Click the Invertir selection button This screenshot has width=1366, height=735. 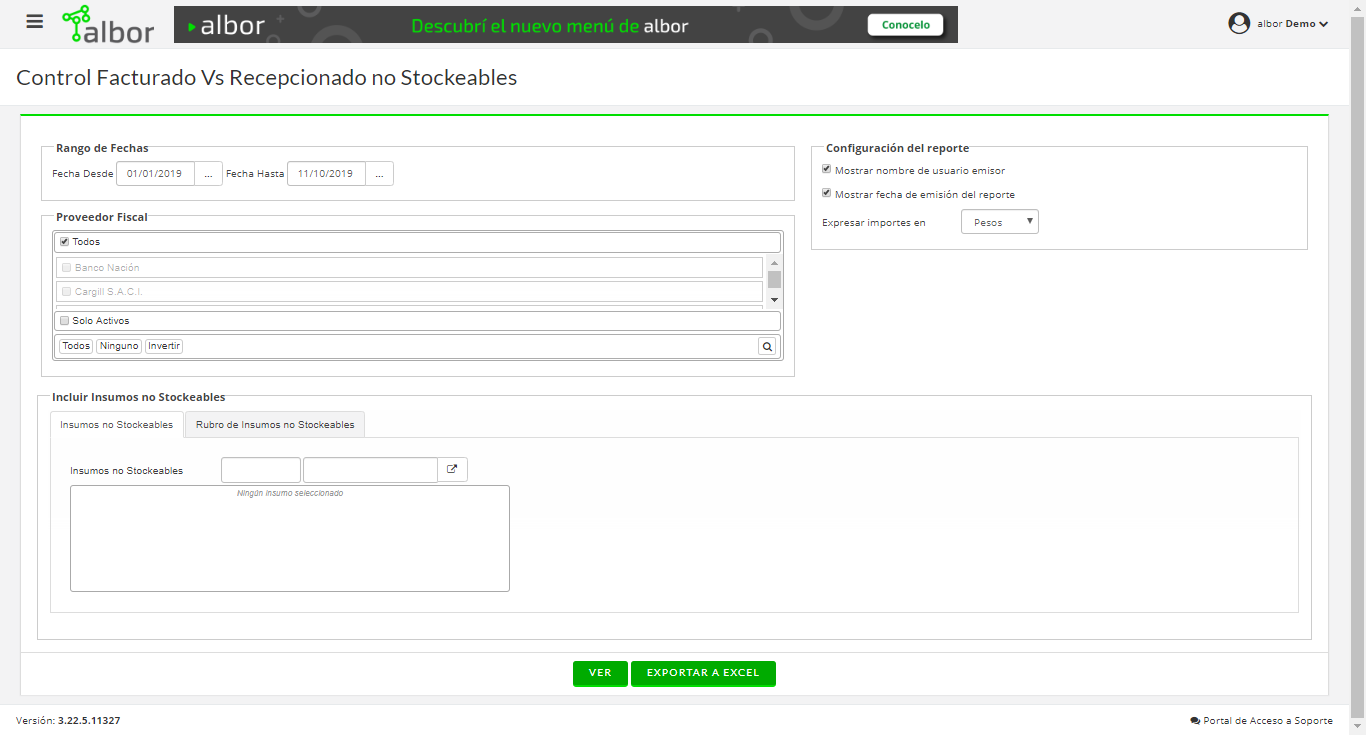point(164,346)
